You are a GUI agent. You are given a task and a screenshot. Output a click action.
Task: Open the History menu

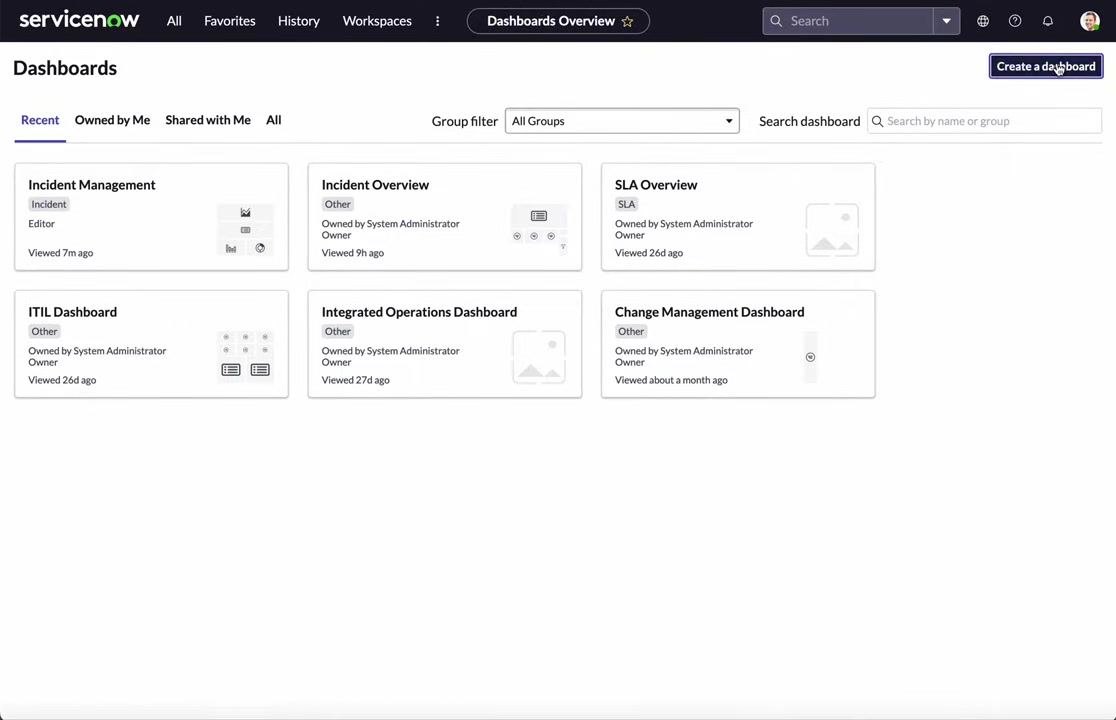click(298, 21)
